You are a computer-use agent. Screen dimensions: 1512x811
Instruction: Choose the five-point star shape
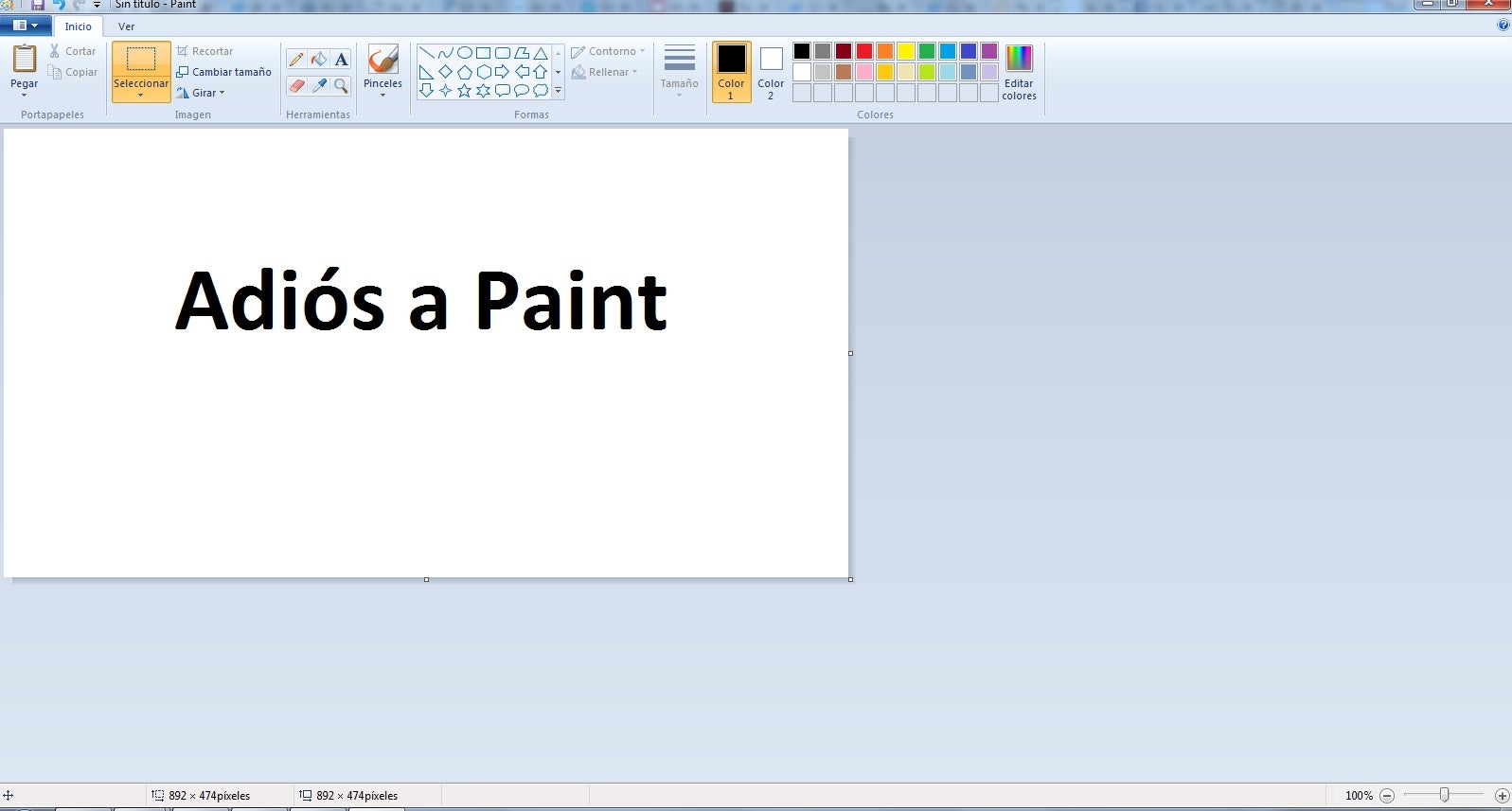[x=465, y=91]
